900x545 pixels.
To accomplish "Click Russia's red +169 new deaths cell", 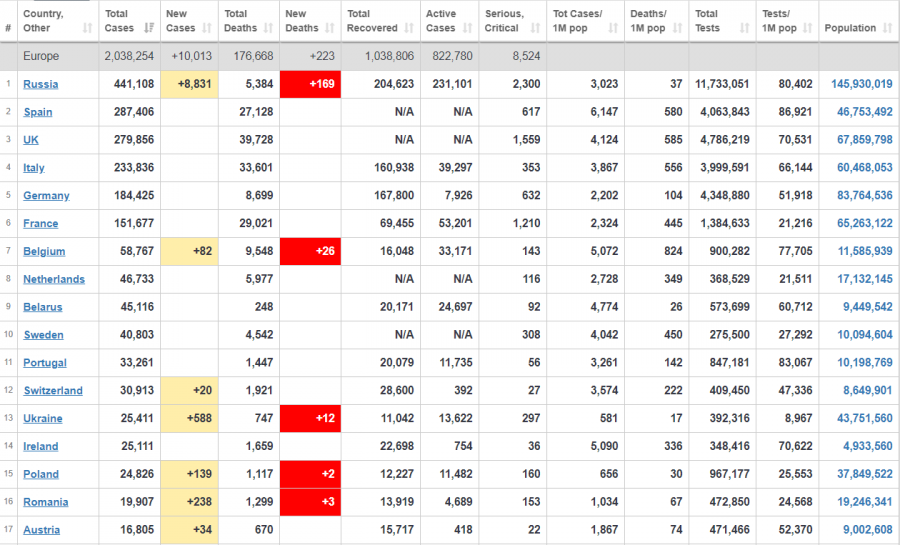I will (x=310, y=84).
